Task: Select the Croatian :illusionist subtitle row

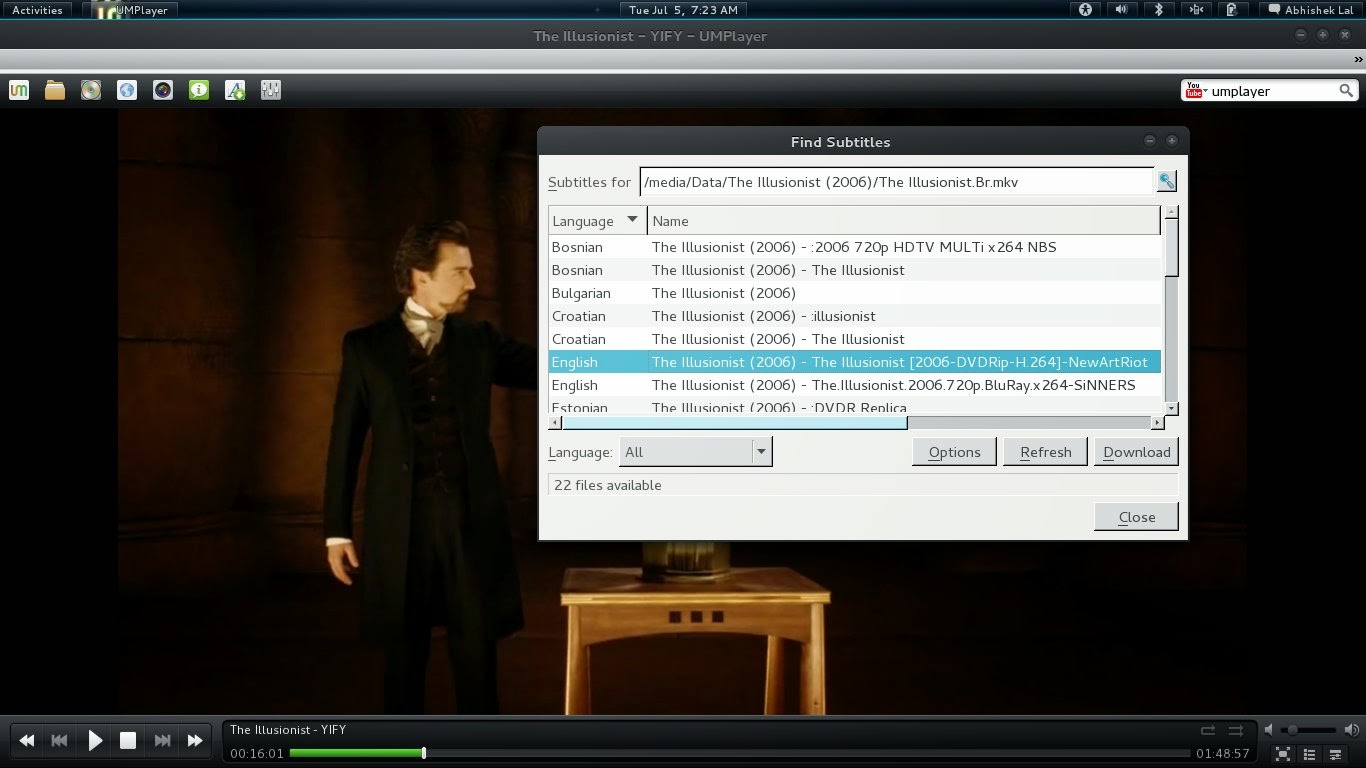Action: [x=854, y=316]
